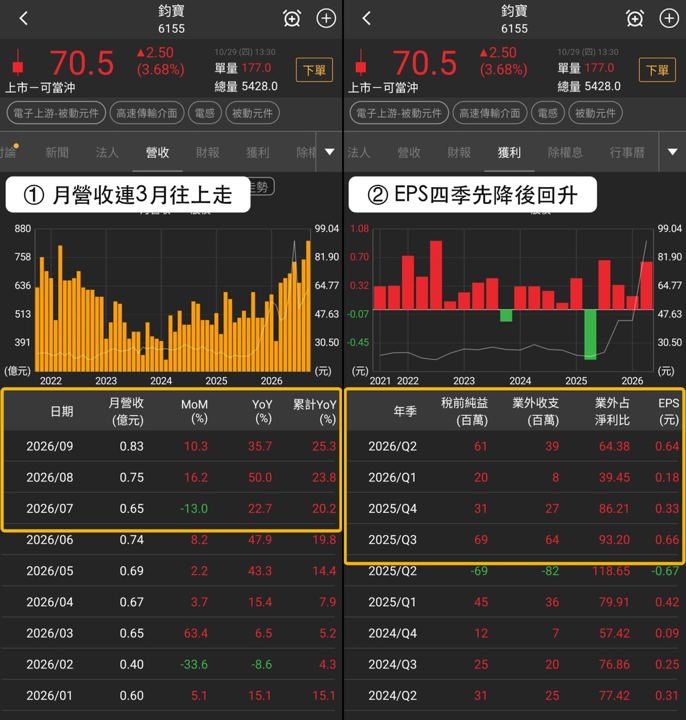Select the 2026/05 revenue row
The image size is (686, 720).
[171, 571]
